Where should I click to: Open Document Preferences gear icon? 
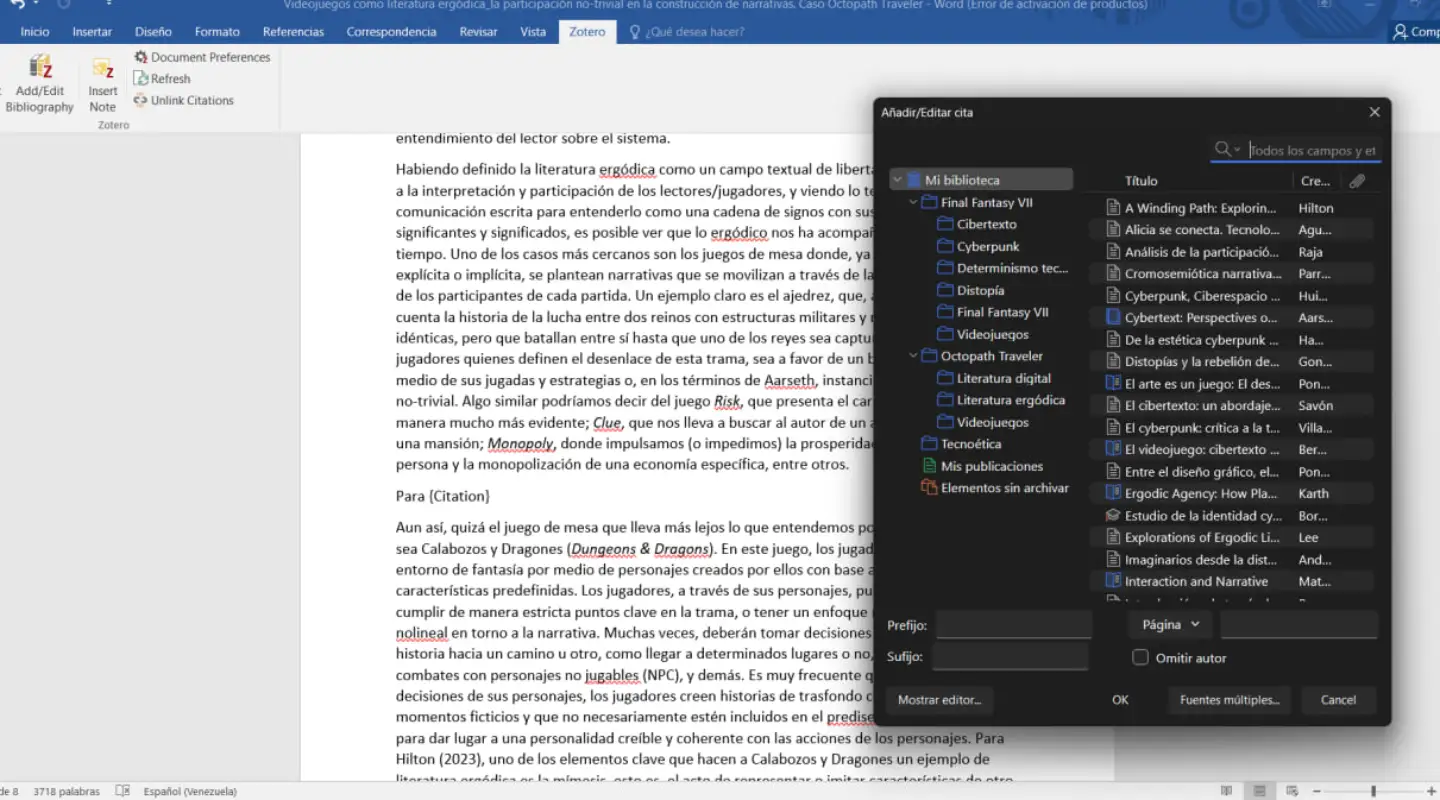point(141,57)
